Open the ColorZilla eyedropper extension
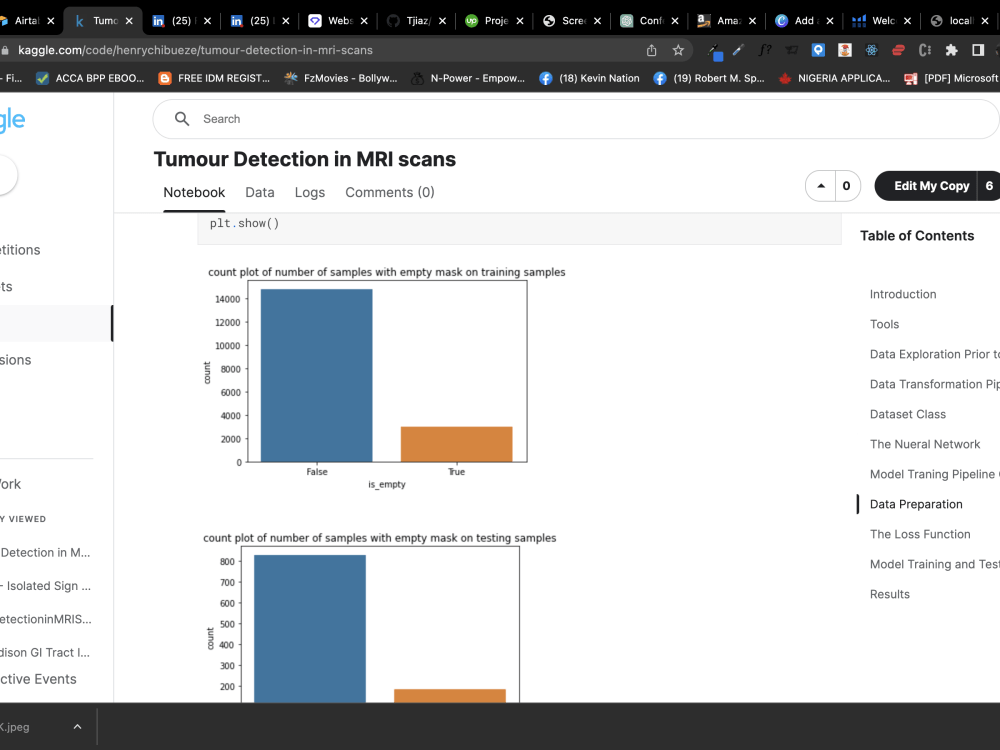1000x750 pixels. pos(715,50)
